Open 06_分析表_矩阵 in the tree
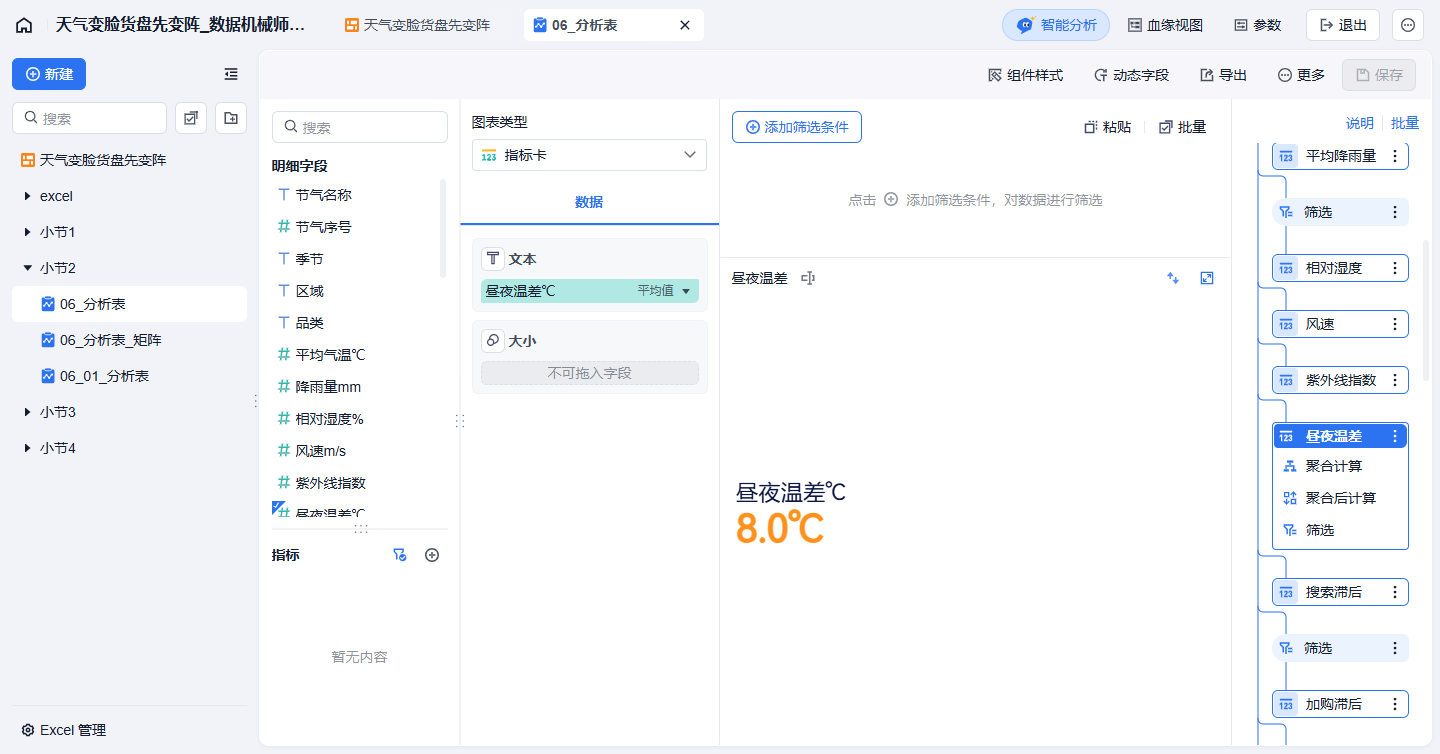Screen dimensions: 1440x754 click(129, 340)
